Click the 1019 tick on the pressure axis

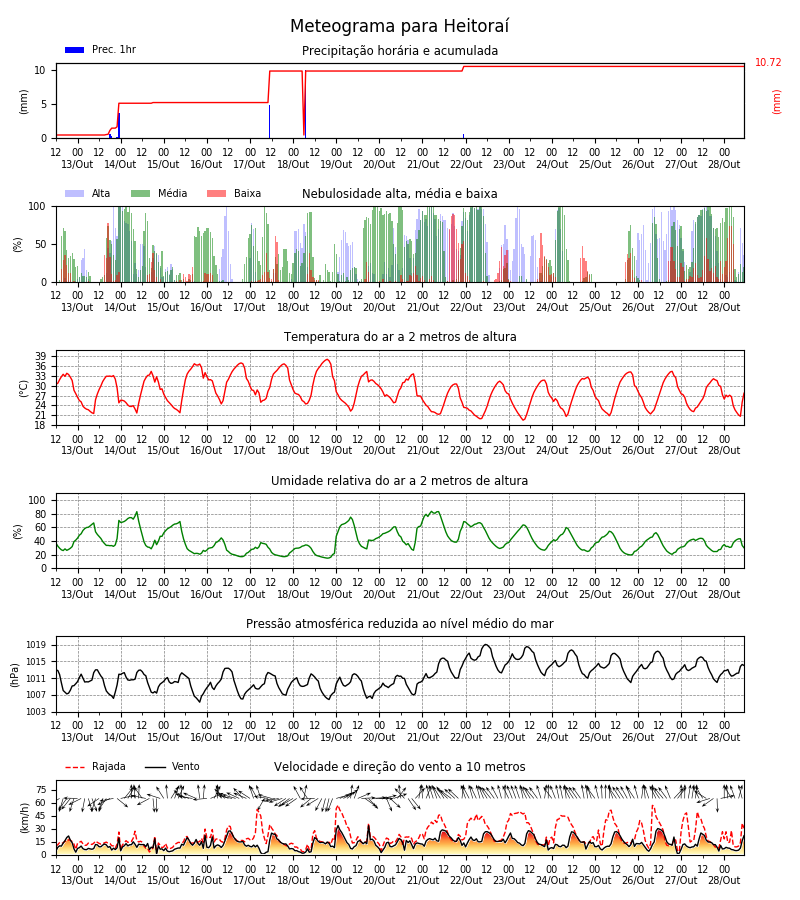pyautogui.click(x=36, y=646)
